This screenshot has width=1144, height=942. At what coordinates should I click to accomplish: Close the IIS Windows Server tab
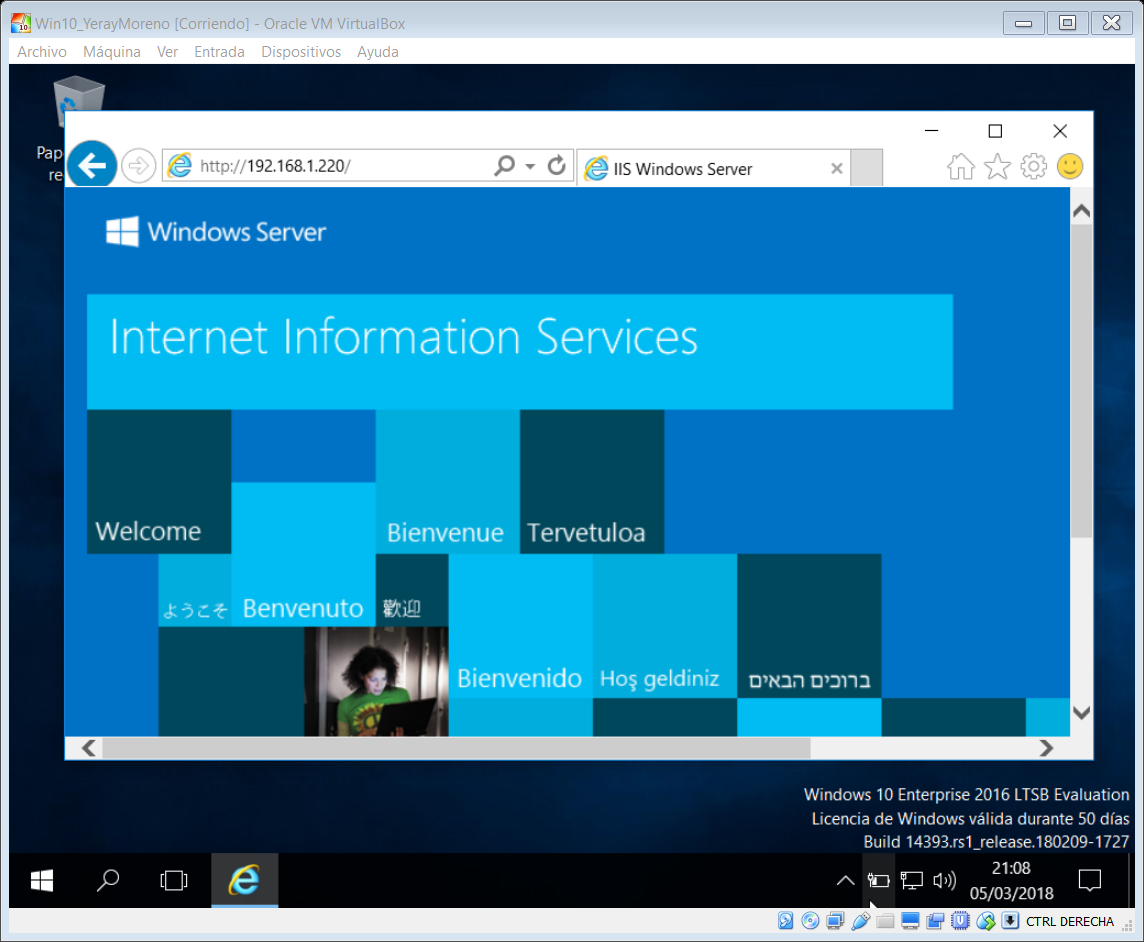837,169
